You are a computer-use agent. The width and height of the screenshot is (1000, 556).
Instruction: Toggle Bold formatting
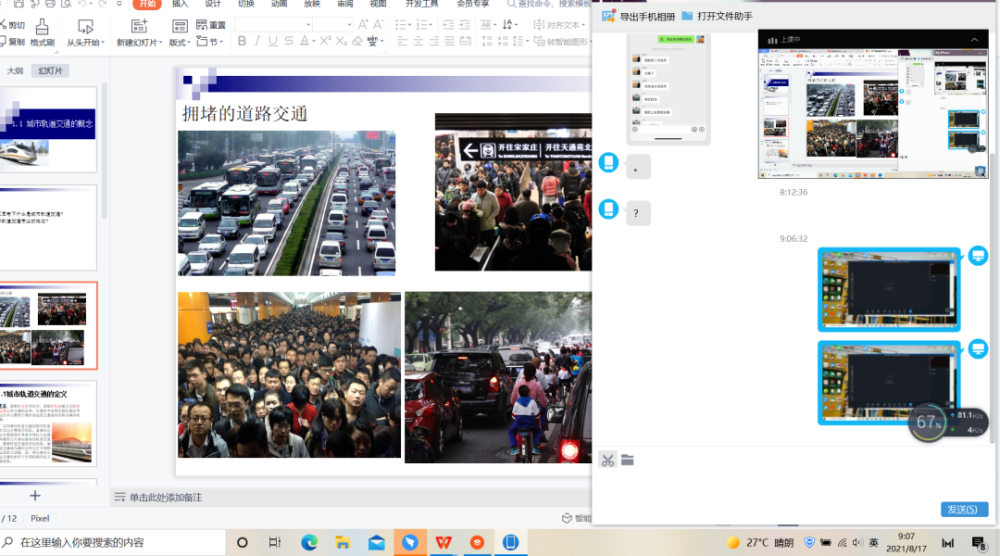coord(242,41)
